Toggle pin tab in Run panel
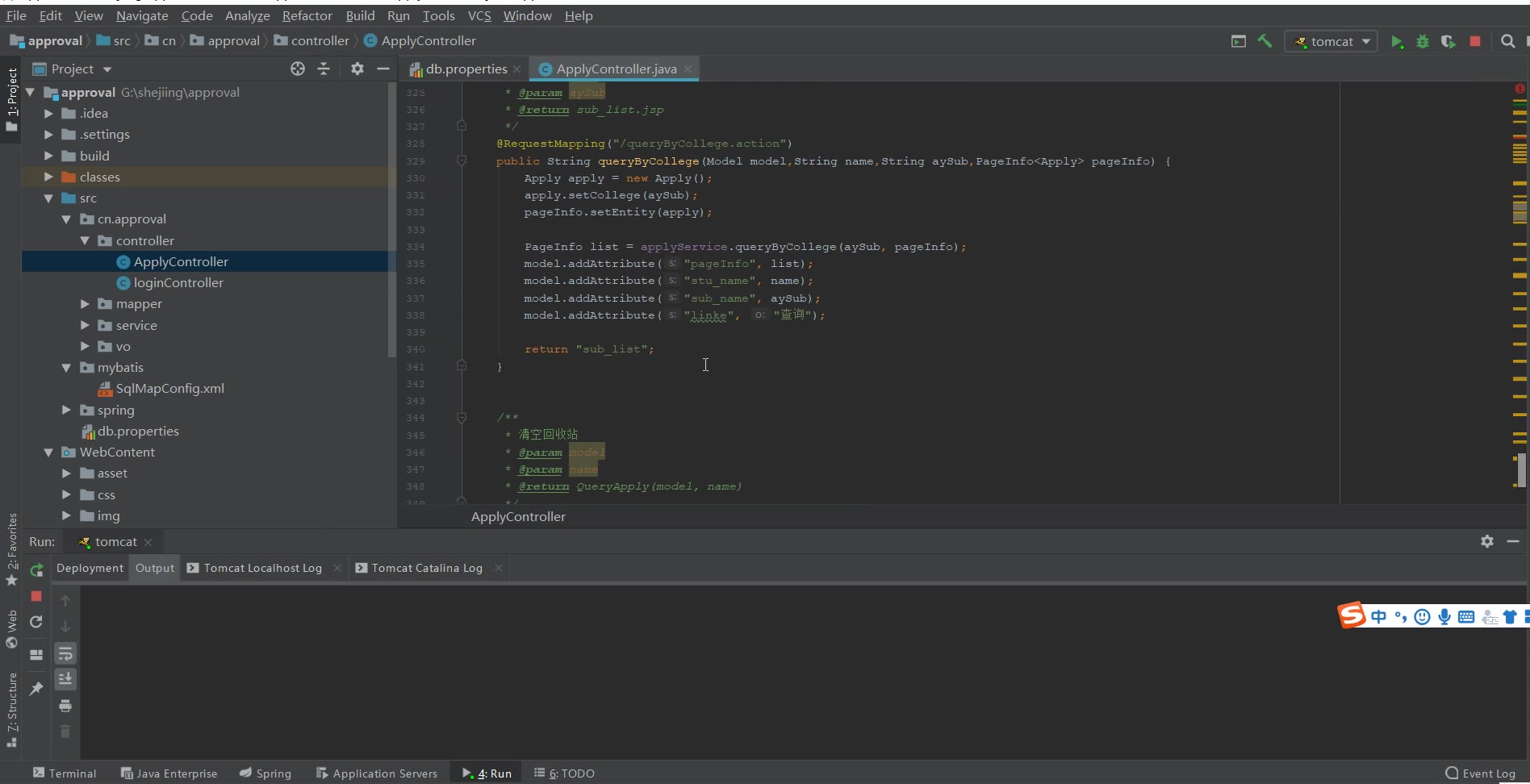This screenshot has height=784, width=1530. pyautogui.click(x=36, y=688)
